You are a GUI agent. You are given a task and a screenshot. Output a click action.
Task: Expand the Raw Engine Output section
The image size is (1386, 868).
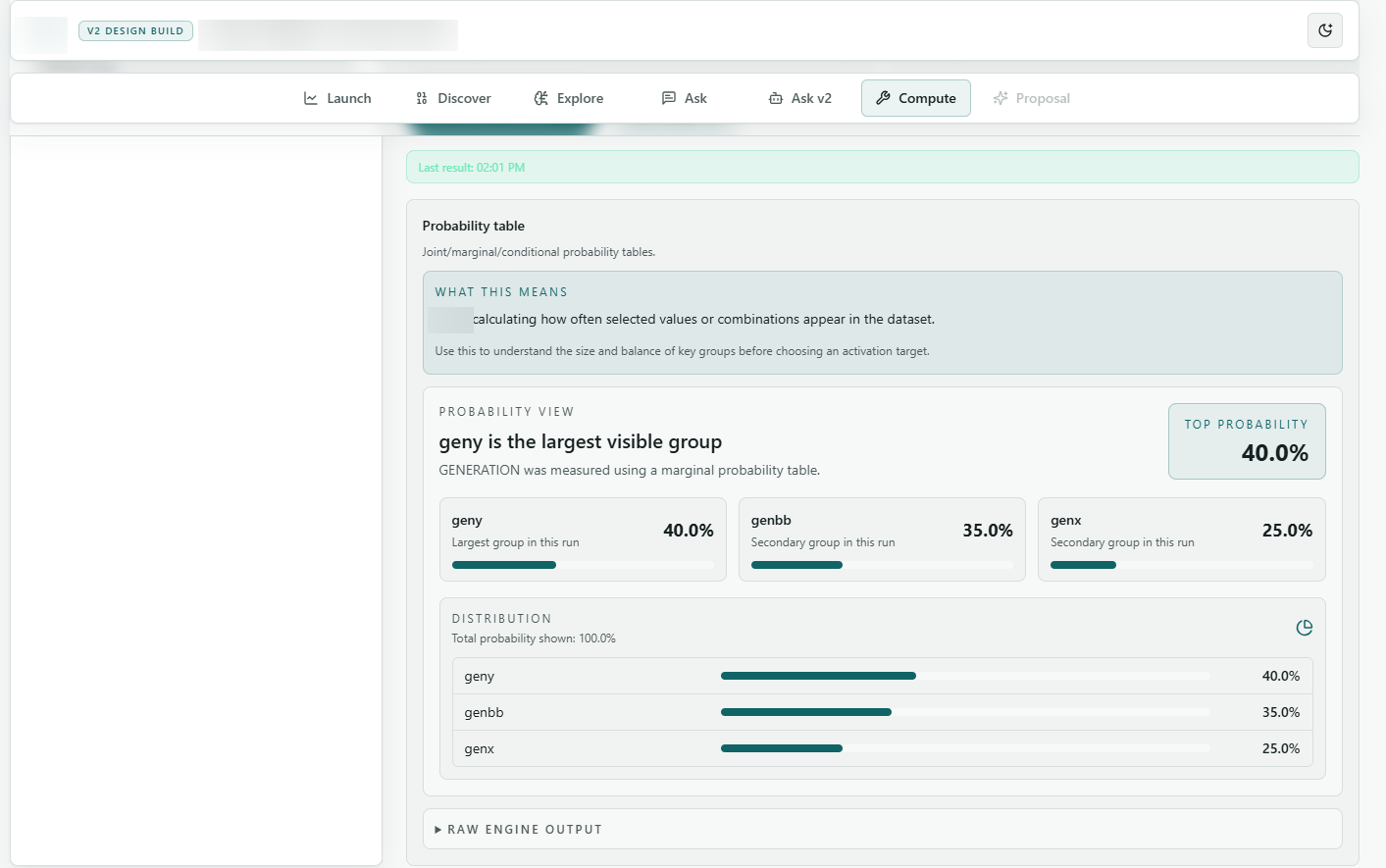coord(883,829)
